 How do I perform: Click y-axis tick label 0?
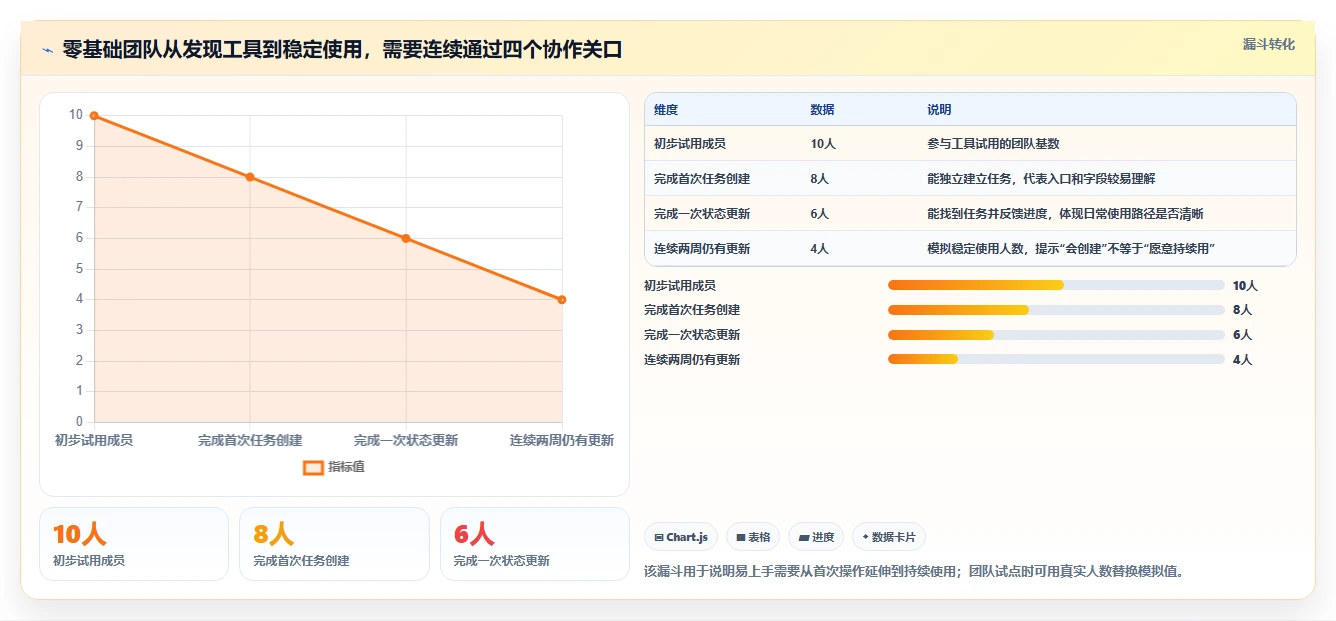[x=79, y=421]
